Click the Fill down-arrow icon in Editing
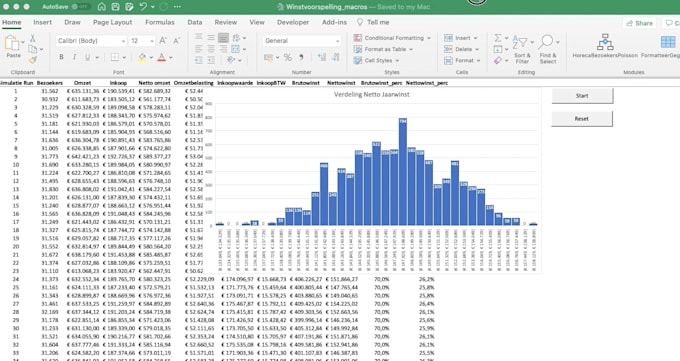 (498, 49)
